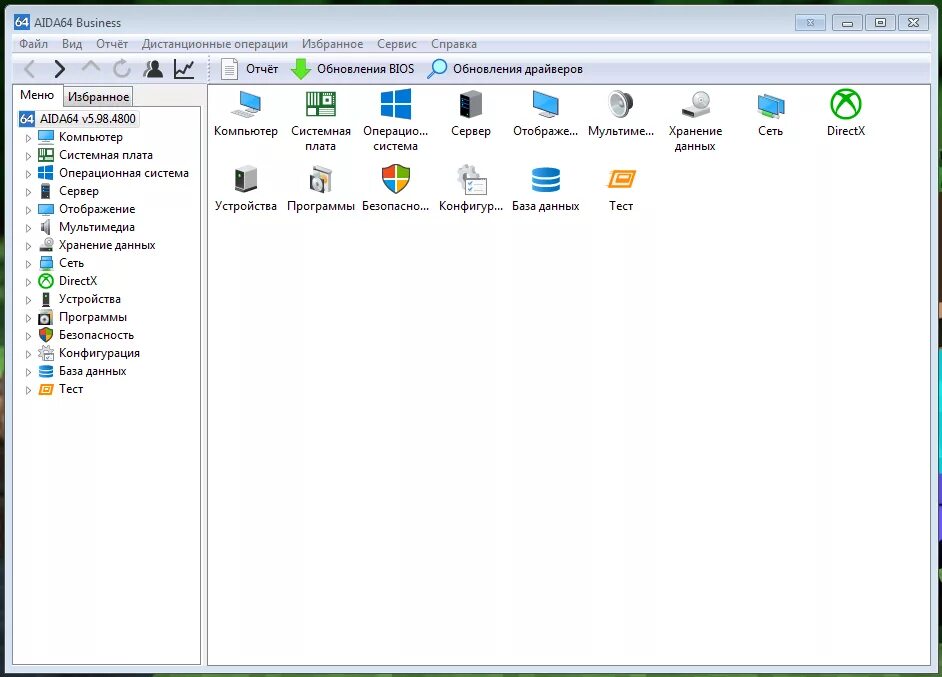Open user management person icon in toolbar
Image resolution: width=942 pixels, height=677 pixels.
tap(153, 68)
